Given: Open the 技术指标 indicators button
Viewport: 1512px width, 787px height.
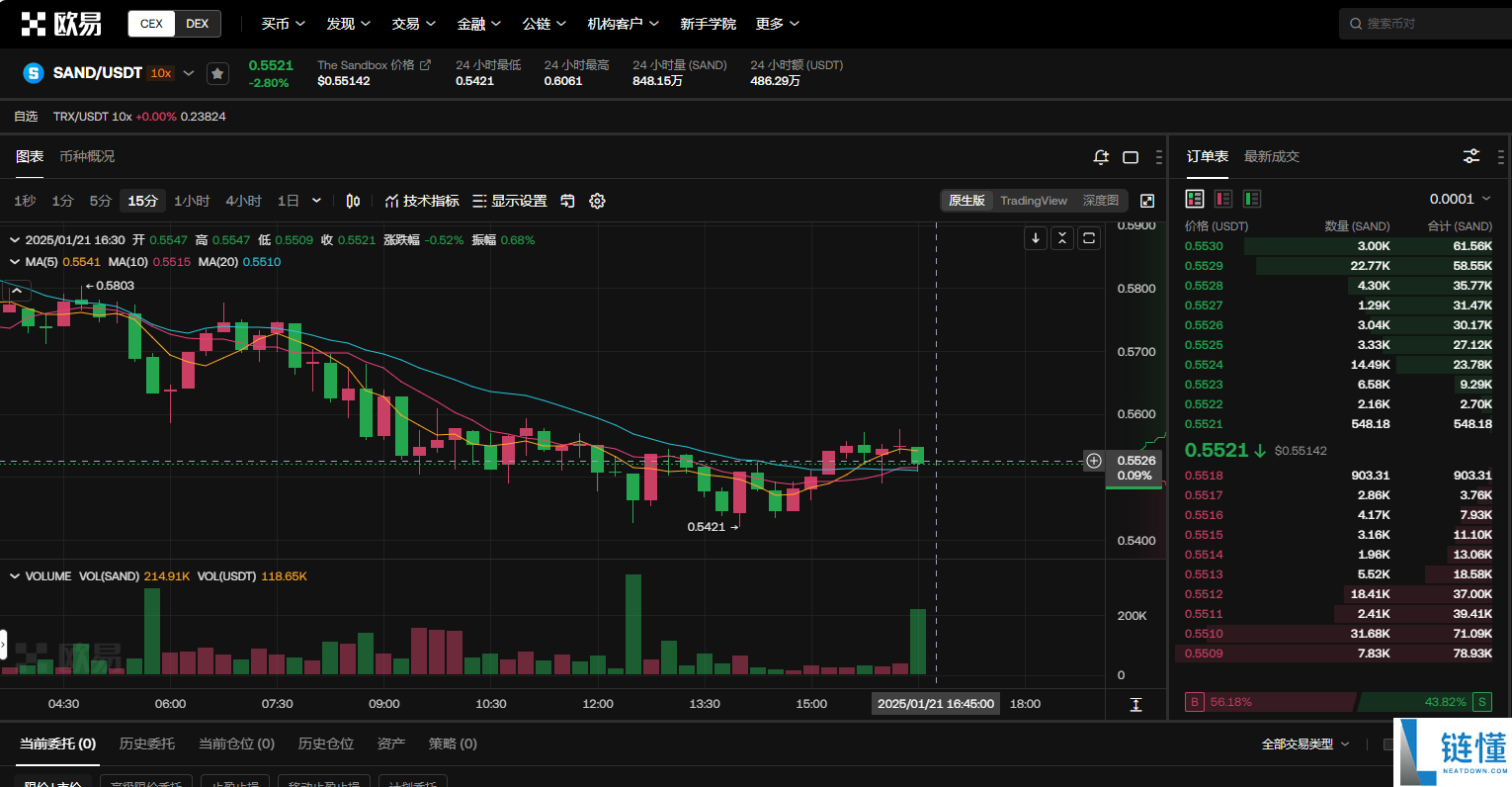Looking at the screenshot, I should point(422,201).
